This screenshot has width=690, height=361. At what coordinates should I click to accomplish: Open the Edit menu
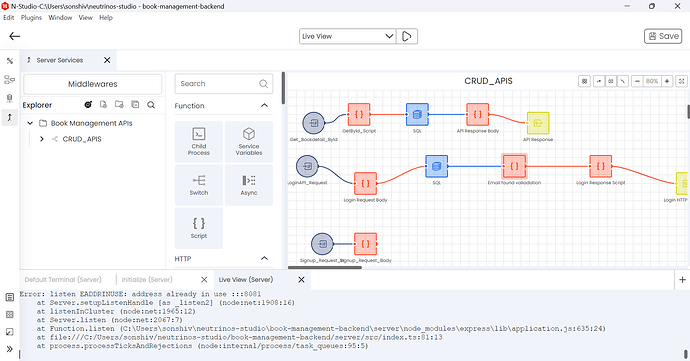click(9, 18)
